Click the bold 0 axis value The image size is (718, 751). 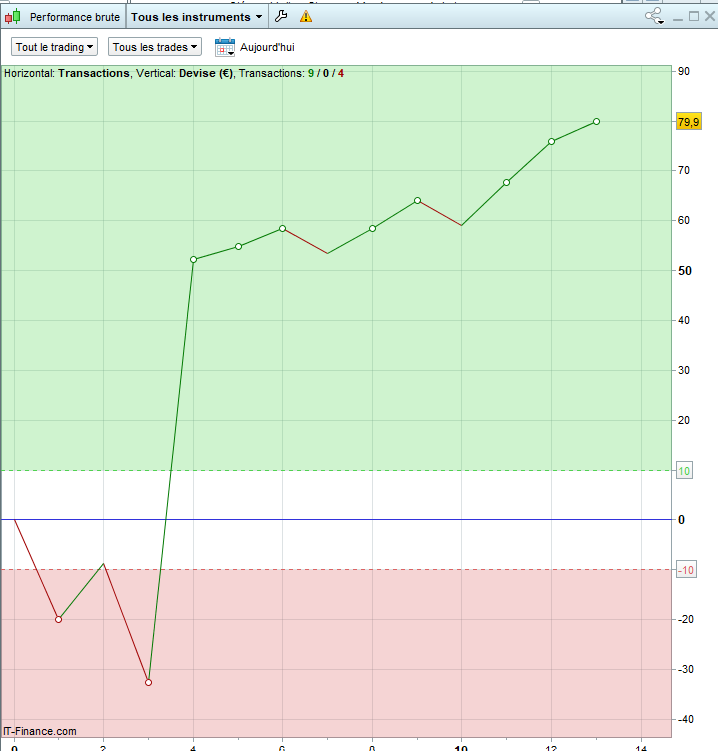pyautogui.click(x=681, y=520)
